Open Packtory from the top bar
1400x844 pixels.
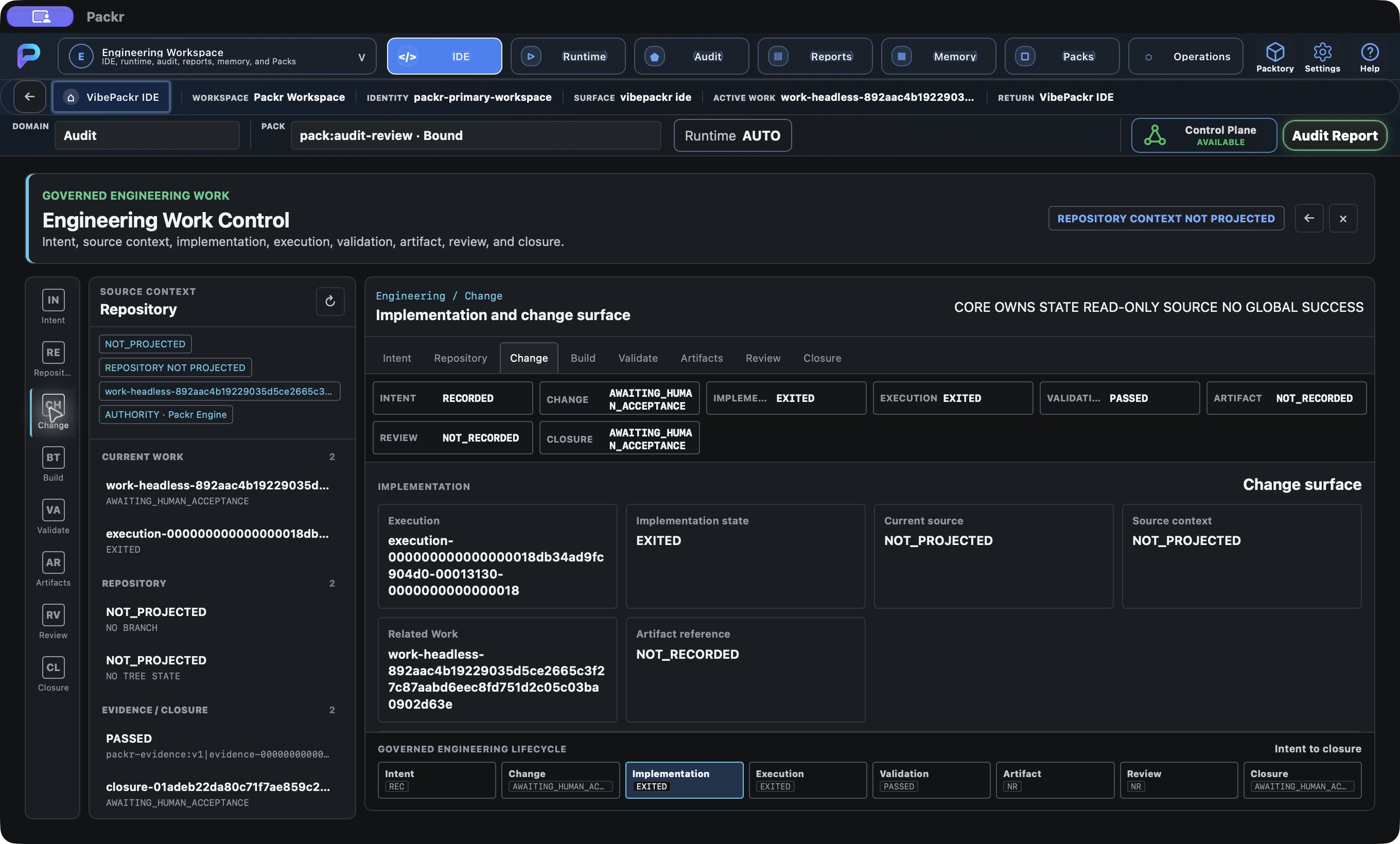tap(1274, 57)
